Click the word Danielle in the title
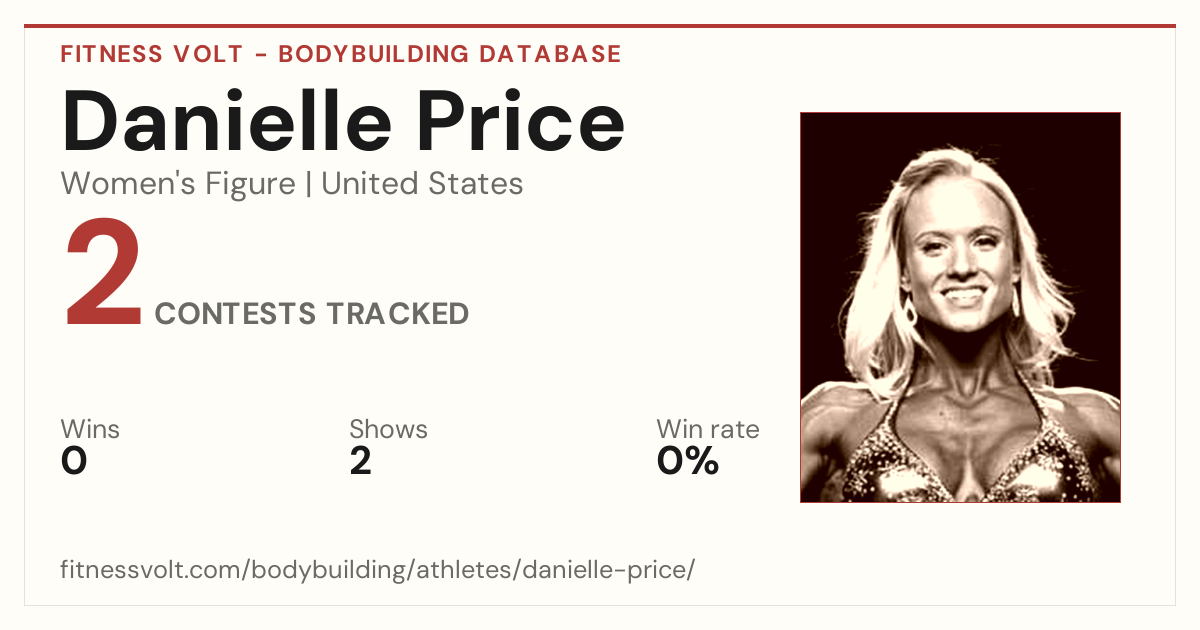The image size is (1200, 630). point(227,123)
